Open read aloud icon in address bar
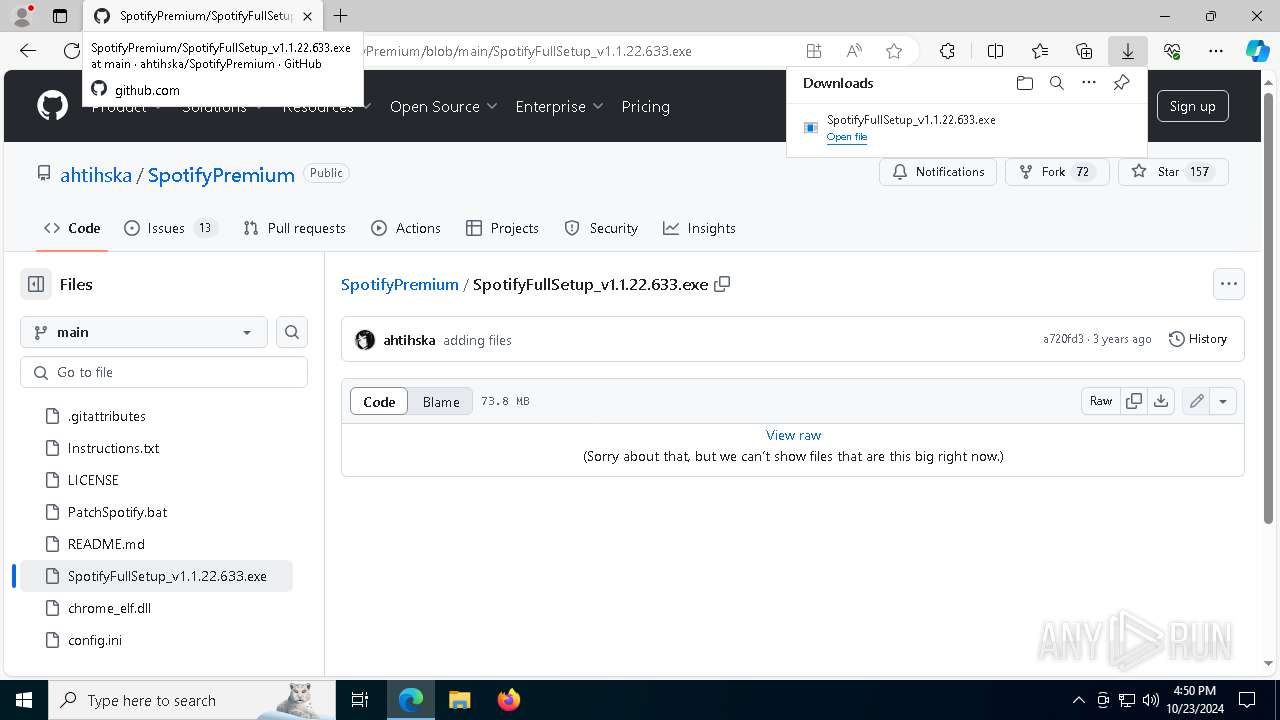 pos(854,51)
